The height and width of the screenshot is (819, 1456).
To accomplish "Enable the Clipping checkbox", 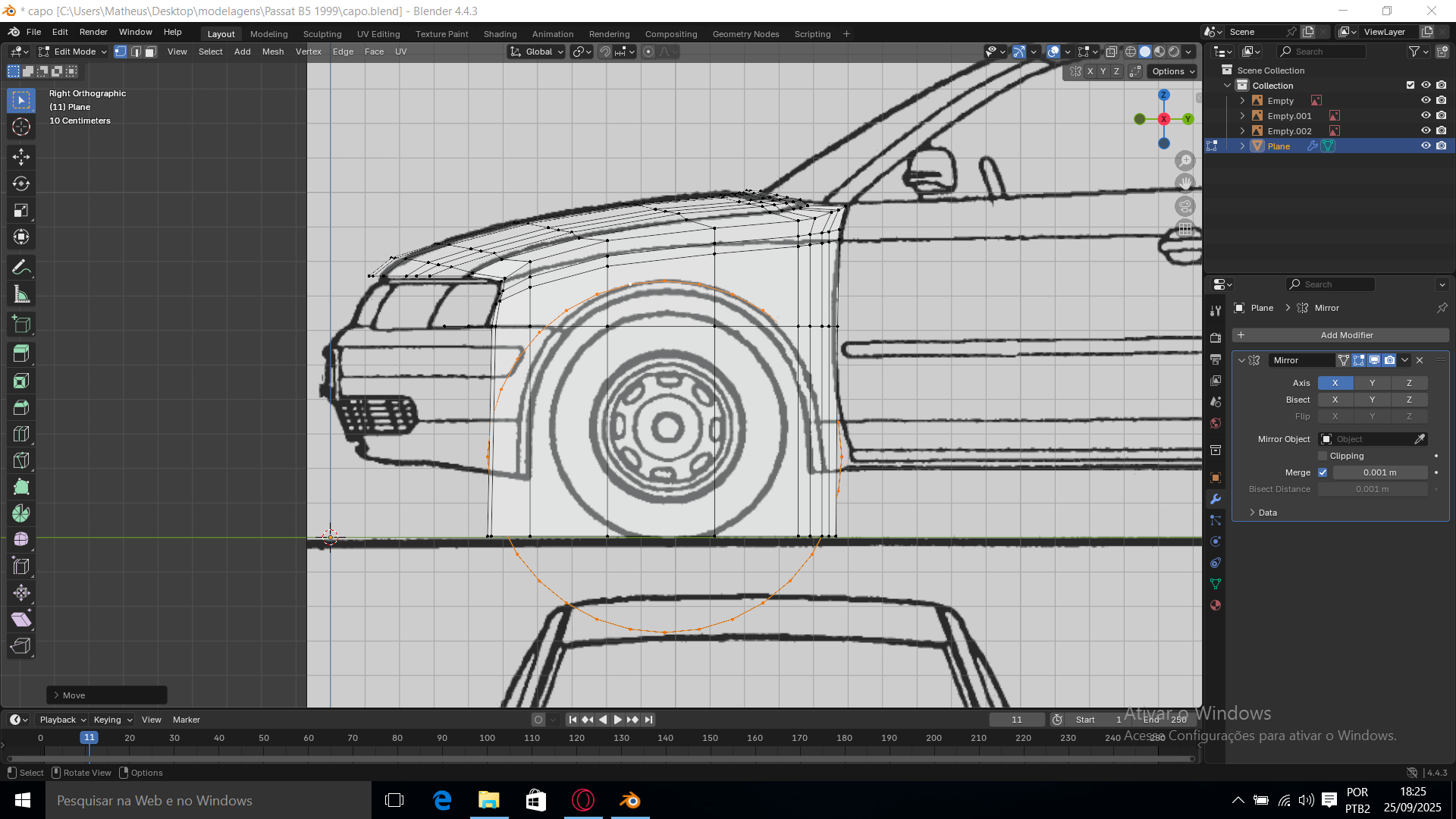I will [1323, 456].
